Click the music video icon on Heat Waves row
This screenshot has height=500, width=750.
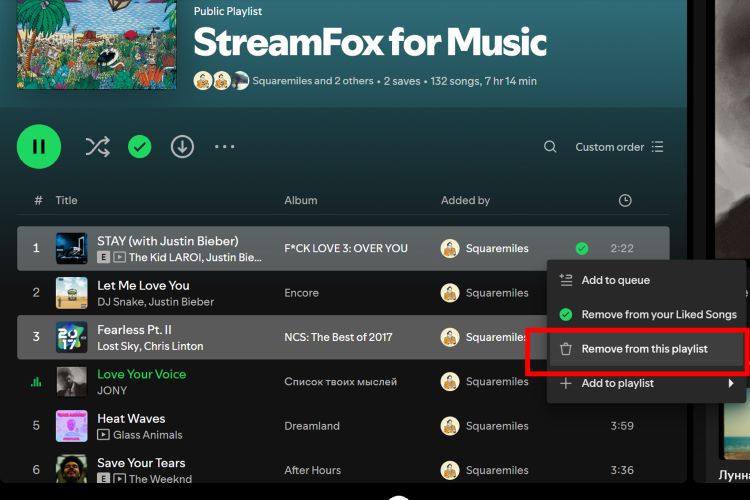[103, 435]
